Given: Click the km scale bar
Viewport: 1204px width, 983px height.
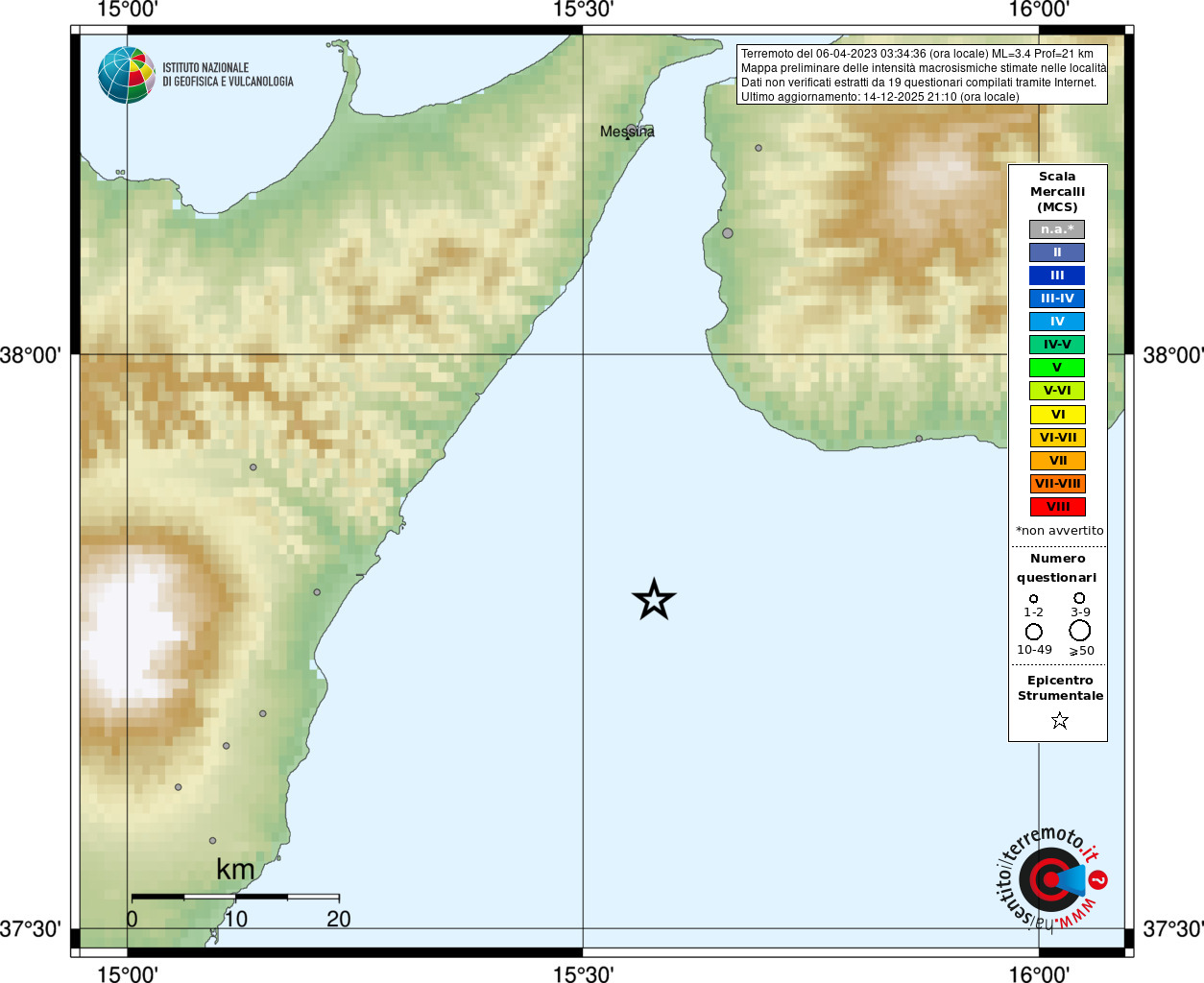Looking at the screenshot, I should (x=235, y=897).
